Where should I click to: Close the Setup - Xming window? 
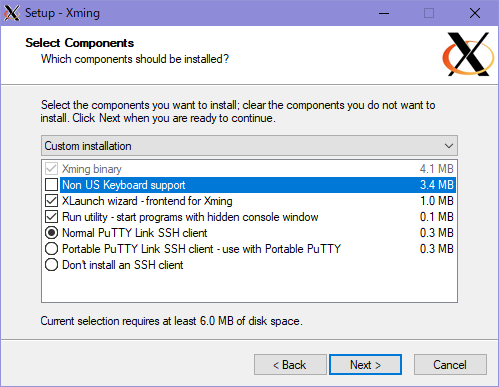[475, 13]
